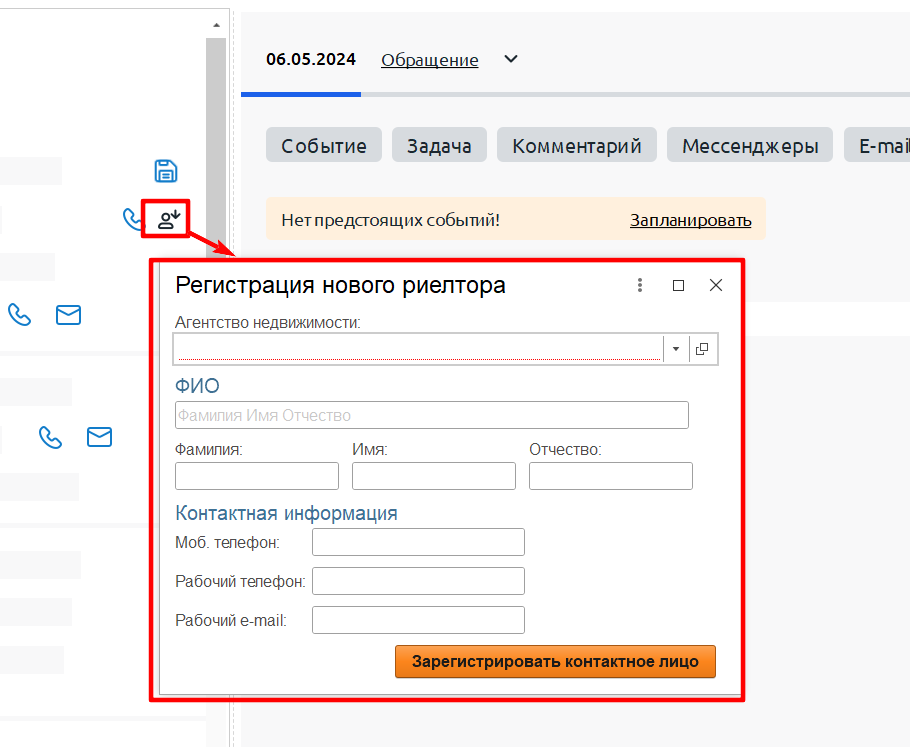Click the Рабочий e-mail input field
Image resolution: width=910 pixels, height=747 pixels.
click(x=418, y=620)
